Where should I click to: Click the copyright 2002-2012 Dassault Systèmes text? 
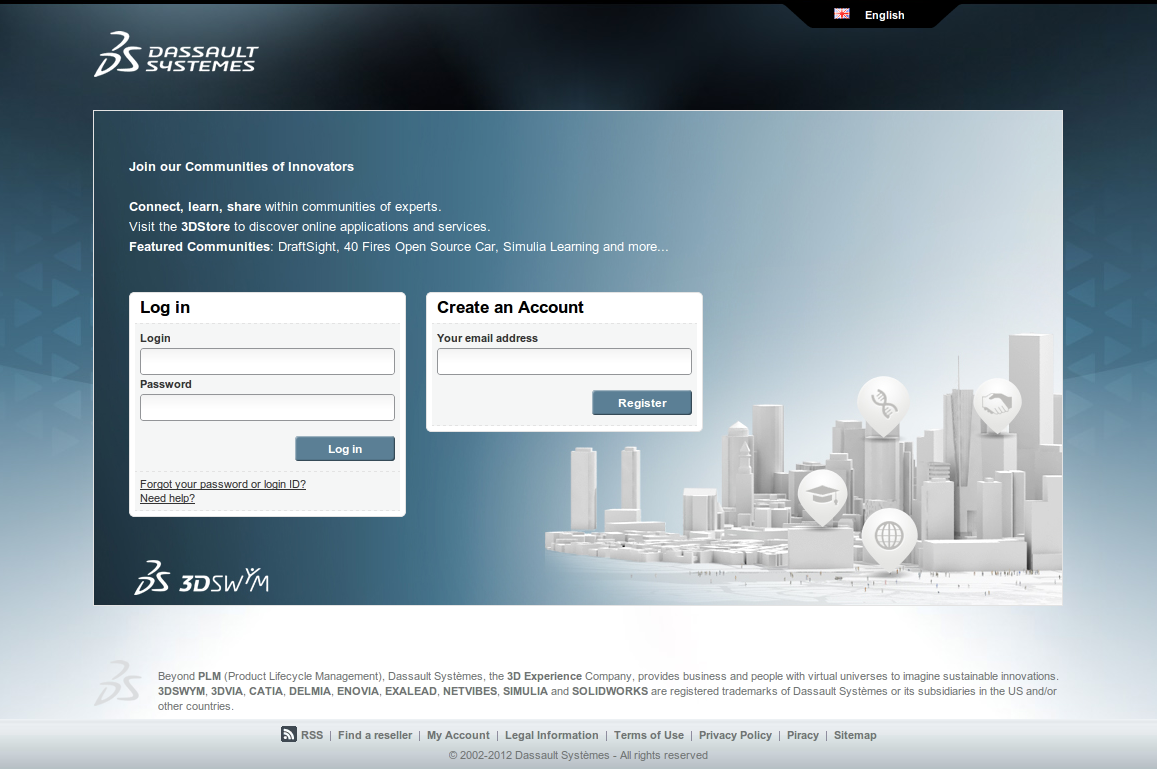pos(578,755)
